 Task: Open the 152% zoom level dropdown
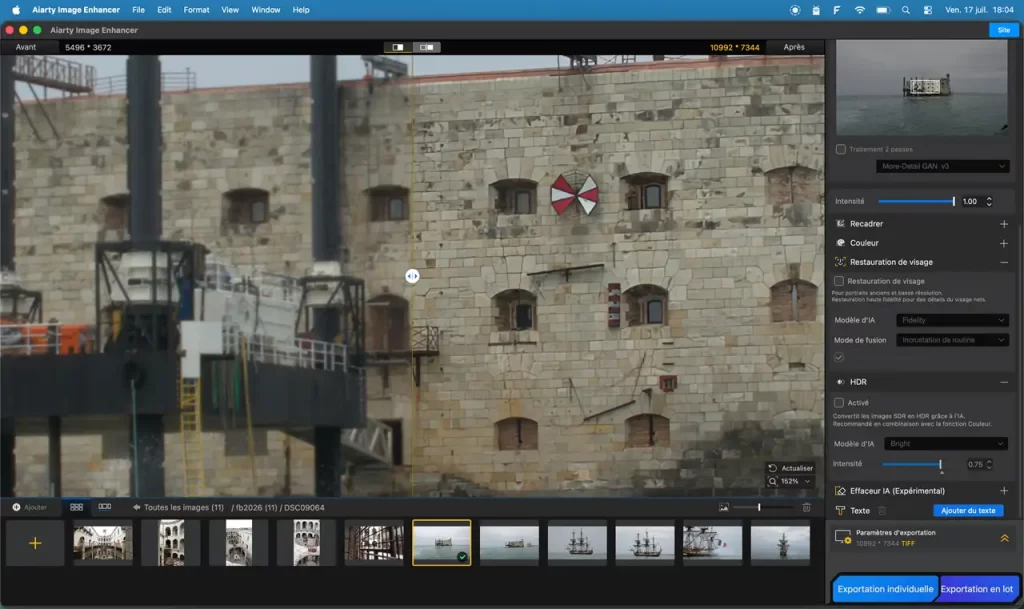click(790, 481)
